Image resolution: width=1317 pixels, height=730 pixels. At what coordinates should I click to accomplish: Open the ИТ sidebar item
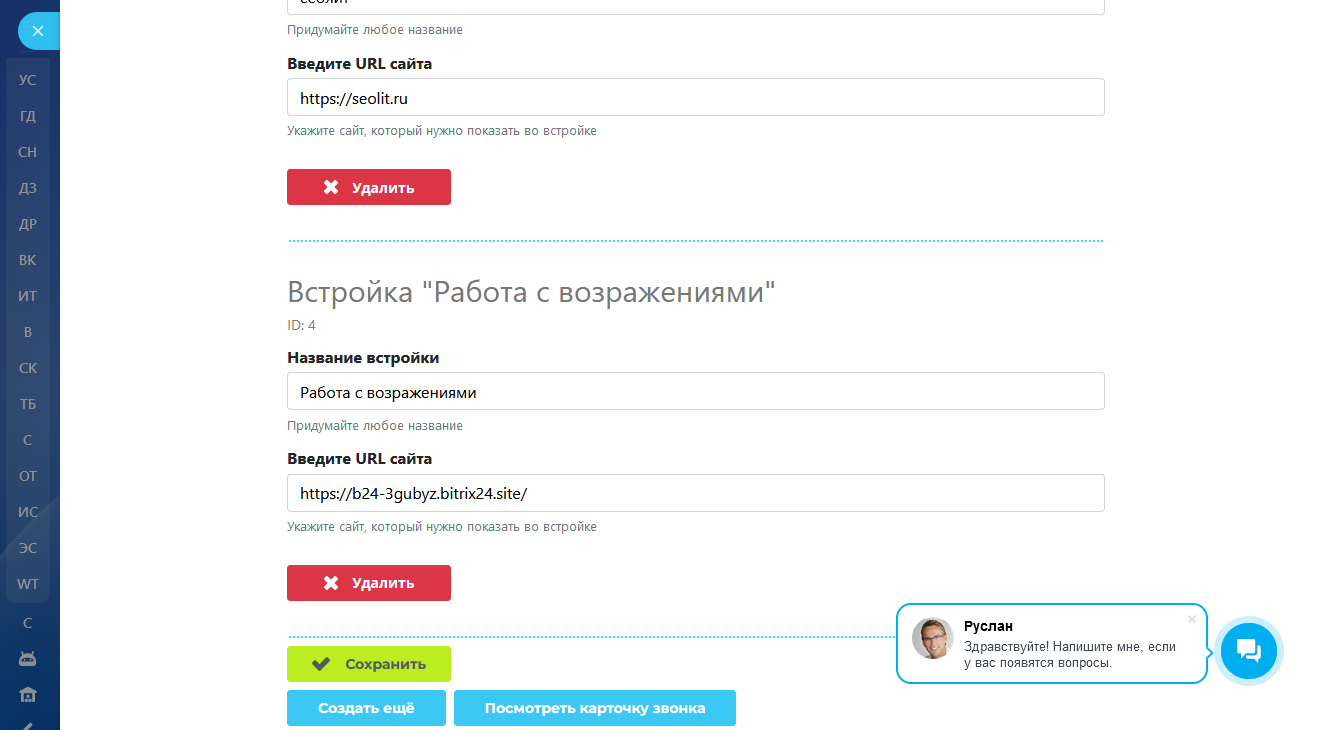pyautogui.click(x=28, y=296)
